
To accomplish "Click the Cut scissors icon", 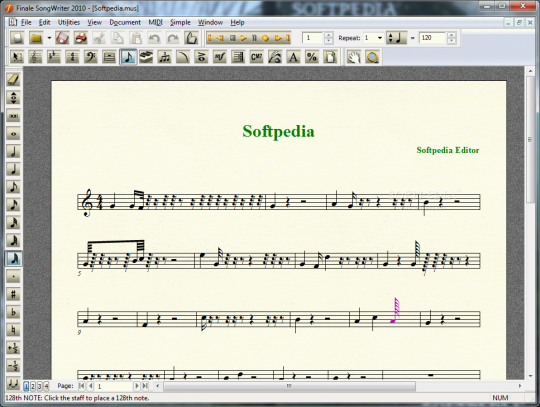I will 99,38.
